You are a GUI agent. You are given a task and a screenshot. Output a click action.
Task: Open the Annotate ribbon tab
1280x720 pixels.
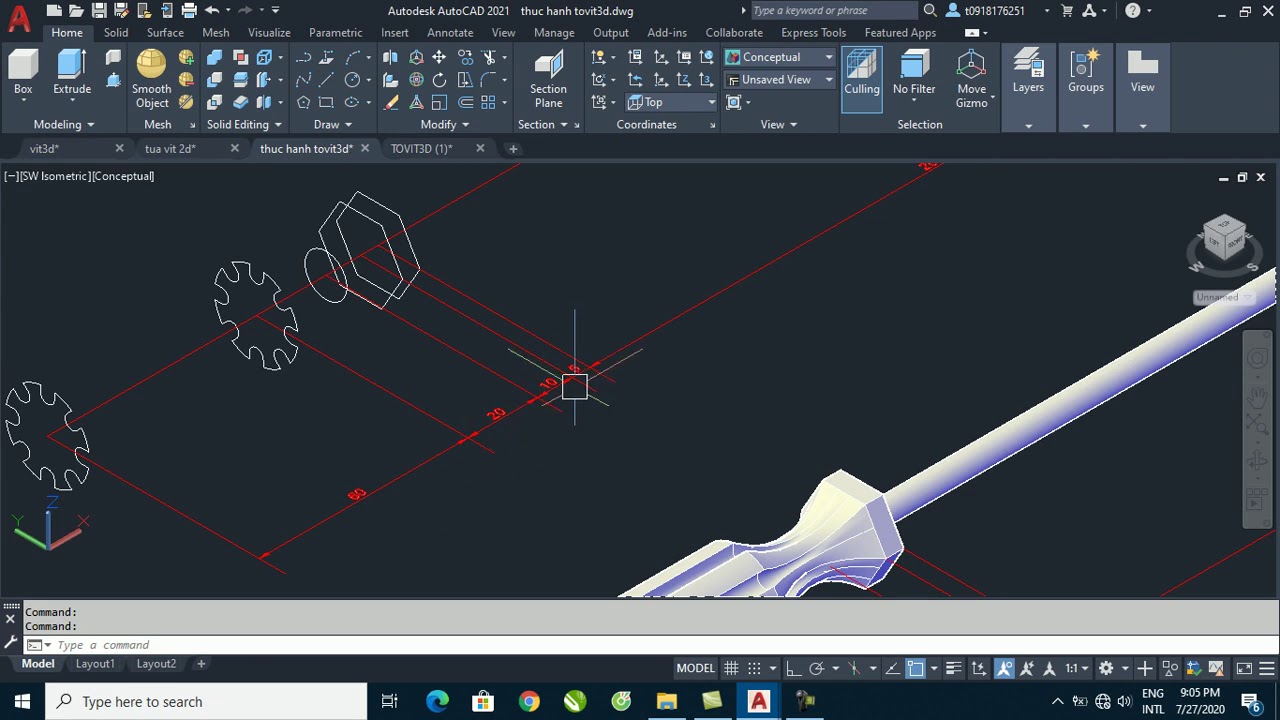coord(450,33)
